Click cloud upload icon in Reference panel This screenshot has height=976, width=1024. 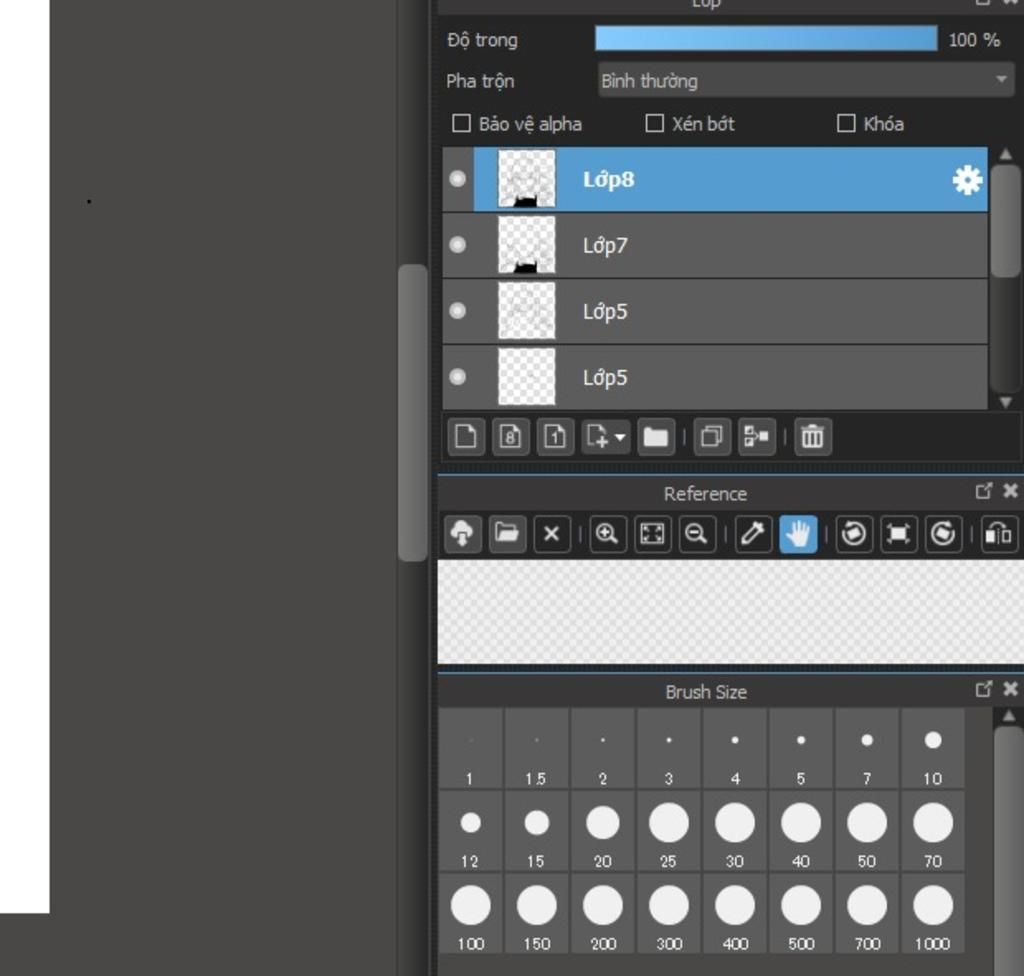[x=462, y=534]
